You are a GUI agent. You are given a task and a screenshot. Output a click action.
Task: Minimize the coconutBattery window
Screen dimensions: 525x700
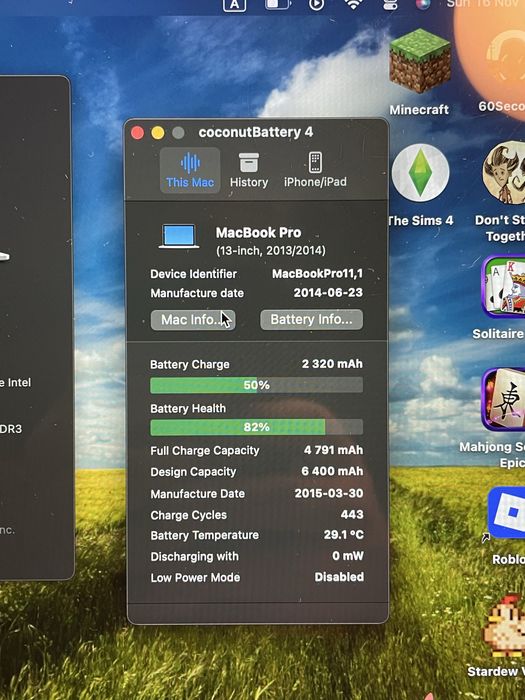click(x=158, y=133)
